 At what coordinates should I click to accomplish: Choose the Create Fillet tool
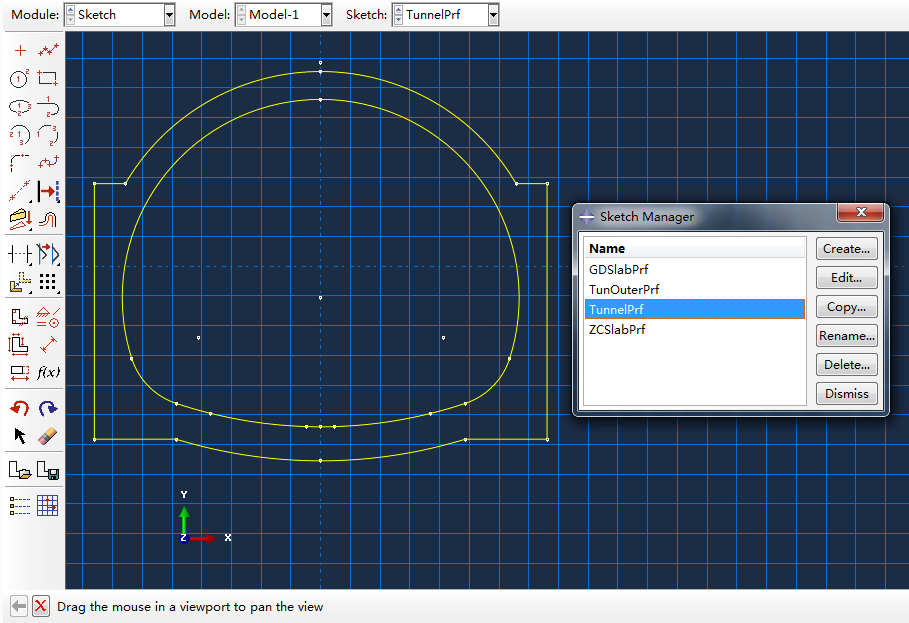click(19, 162)
